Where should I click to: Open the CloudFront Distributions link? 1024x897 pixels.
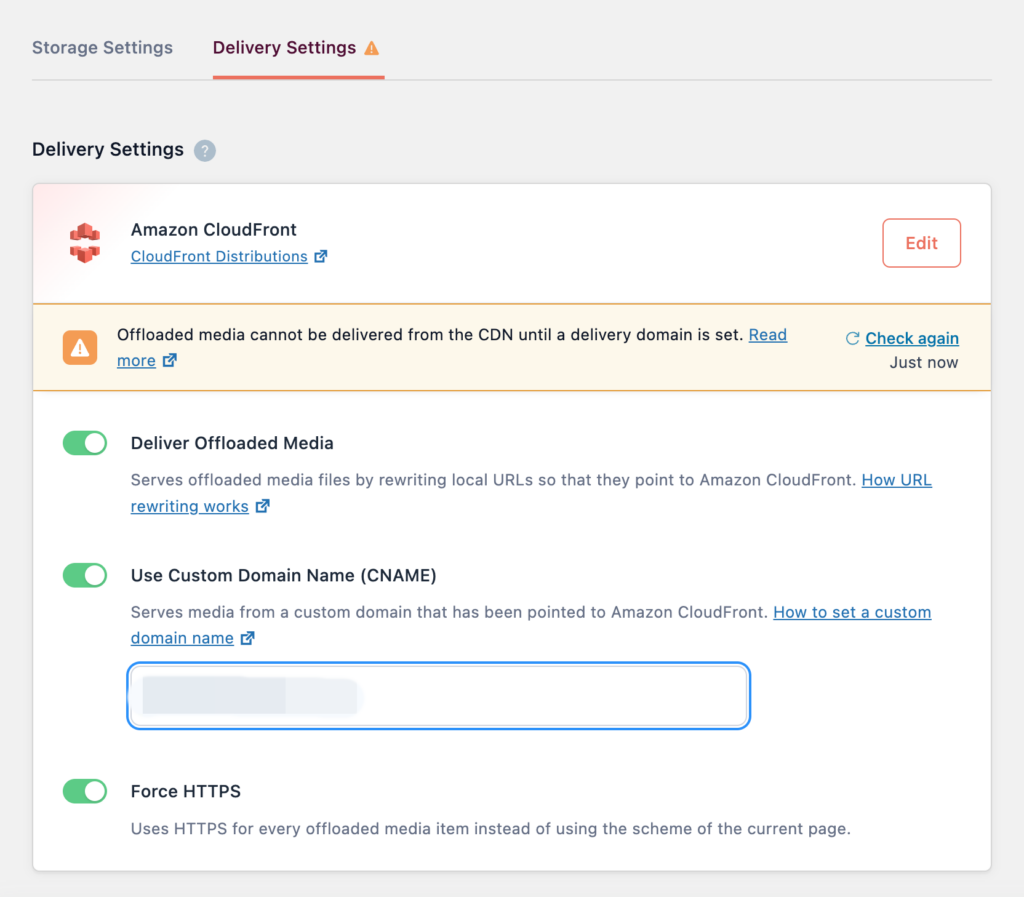pyautogui.click(x=219, y=257)
